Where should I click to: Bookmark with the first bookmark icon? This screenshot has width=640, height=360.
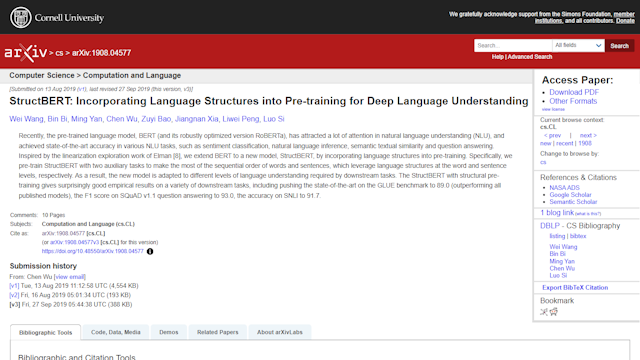544,312
